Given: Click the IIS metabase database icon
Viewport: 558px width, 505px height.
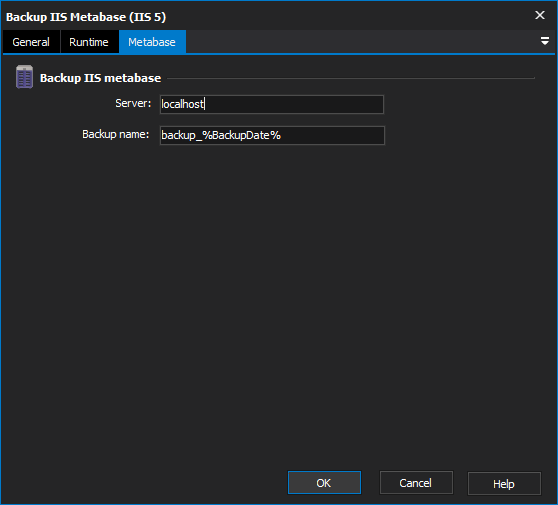Looking at the screenshot, I should tap(25, 77).
